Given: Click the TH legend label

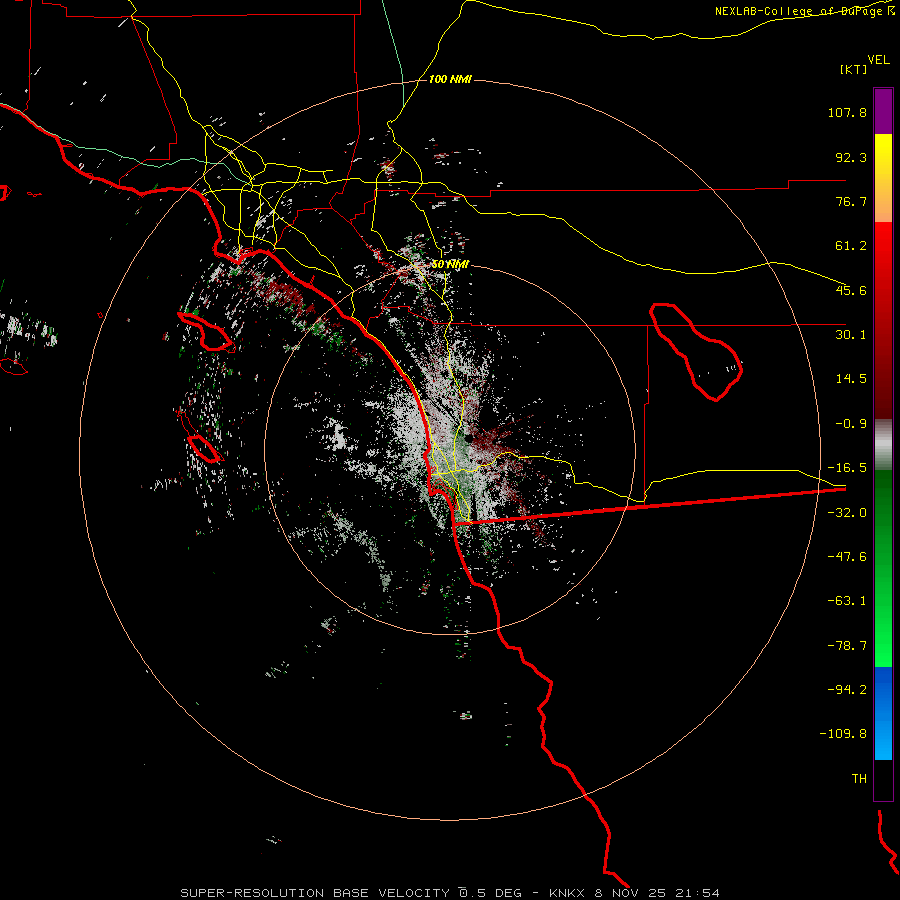Looking at the screenshot, I should click(x=859, y=779).
